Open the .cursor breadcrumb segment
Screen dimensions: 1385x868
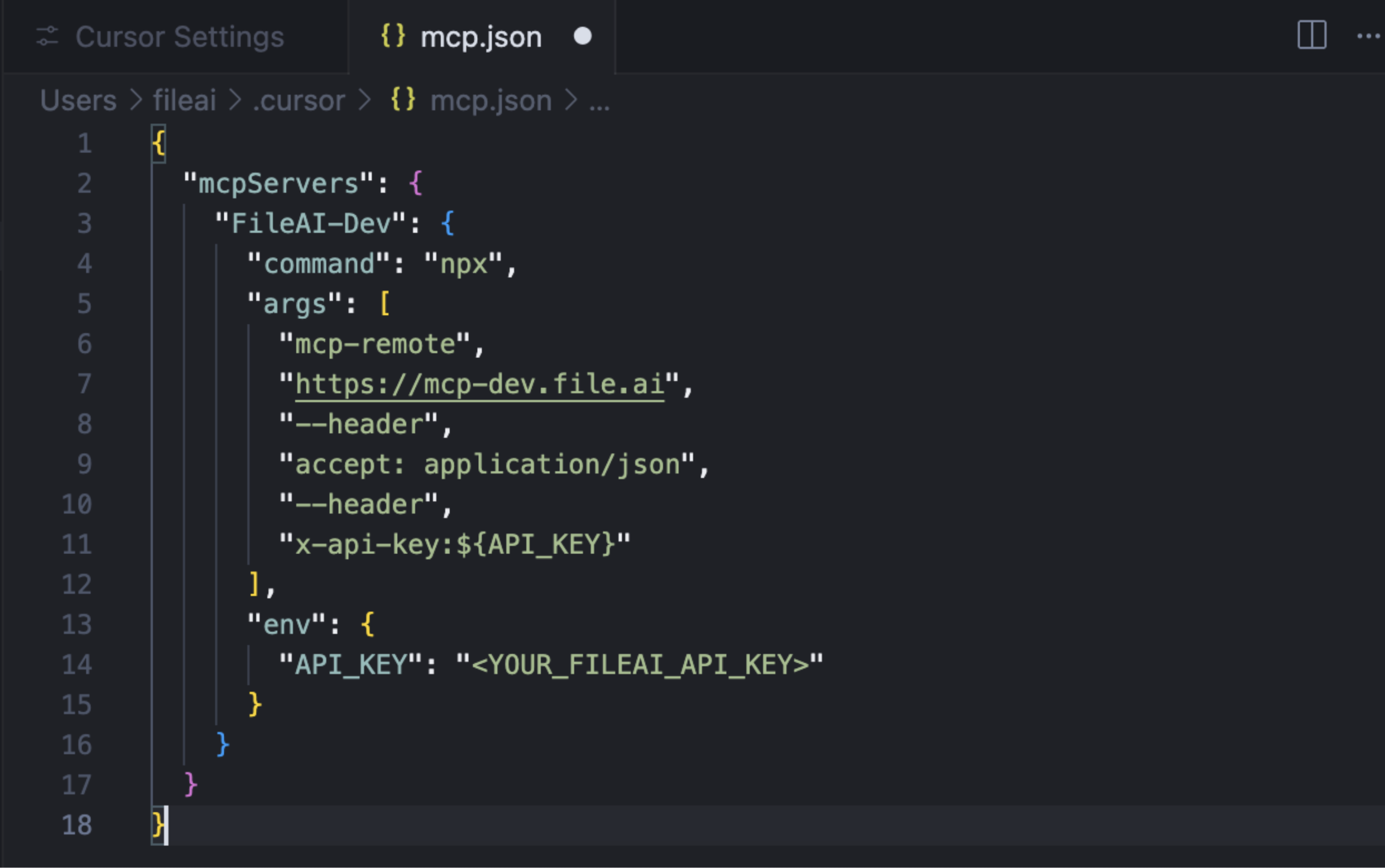(299, 101)
